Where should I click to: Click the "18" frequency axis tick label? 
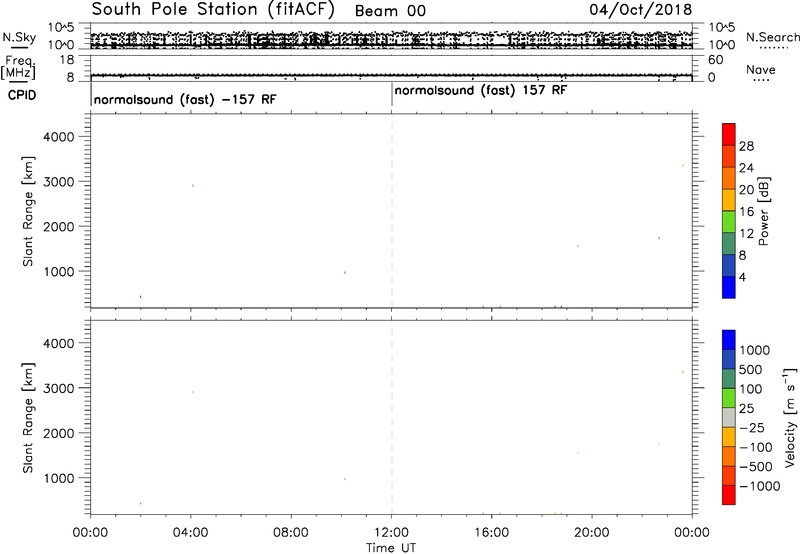pyautogui.click(x=67, y=60)
